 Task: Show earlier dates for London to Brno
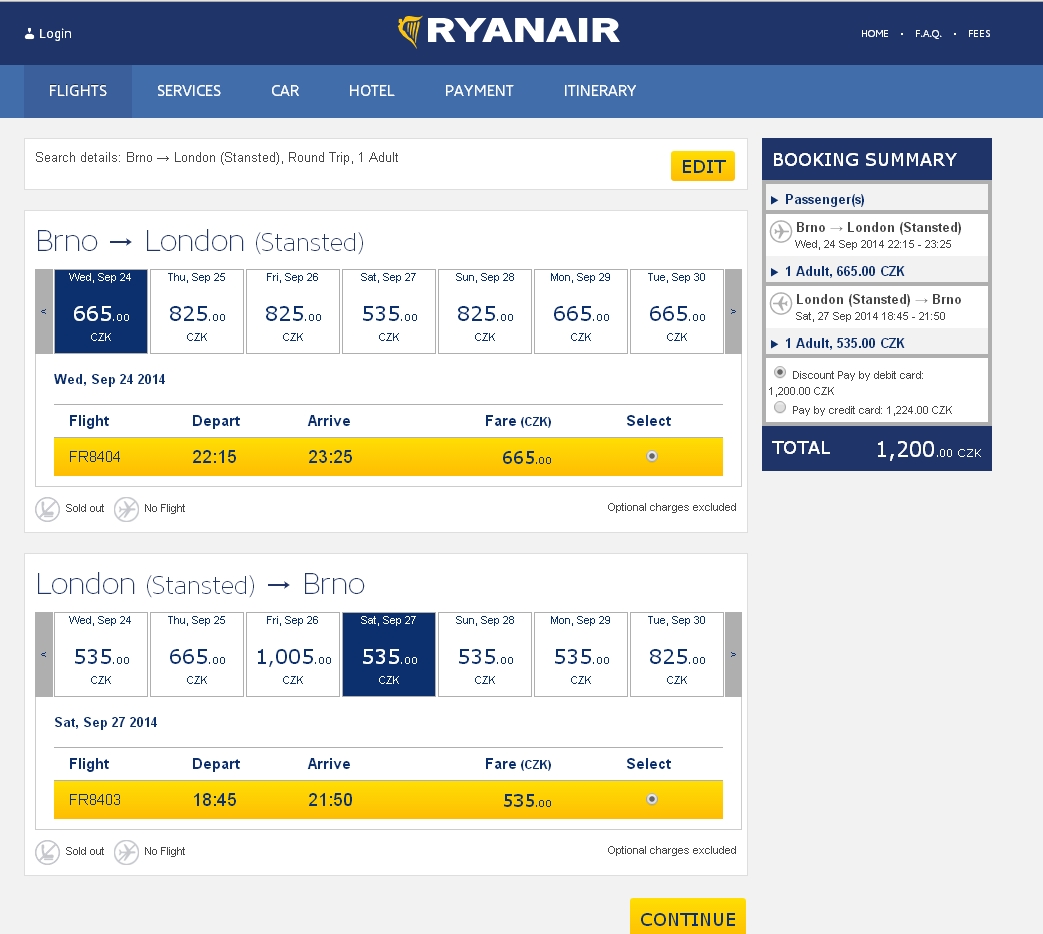point(44,655)
